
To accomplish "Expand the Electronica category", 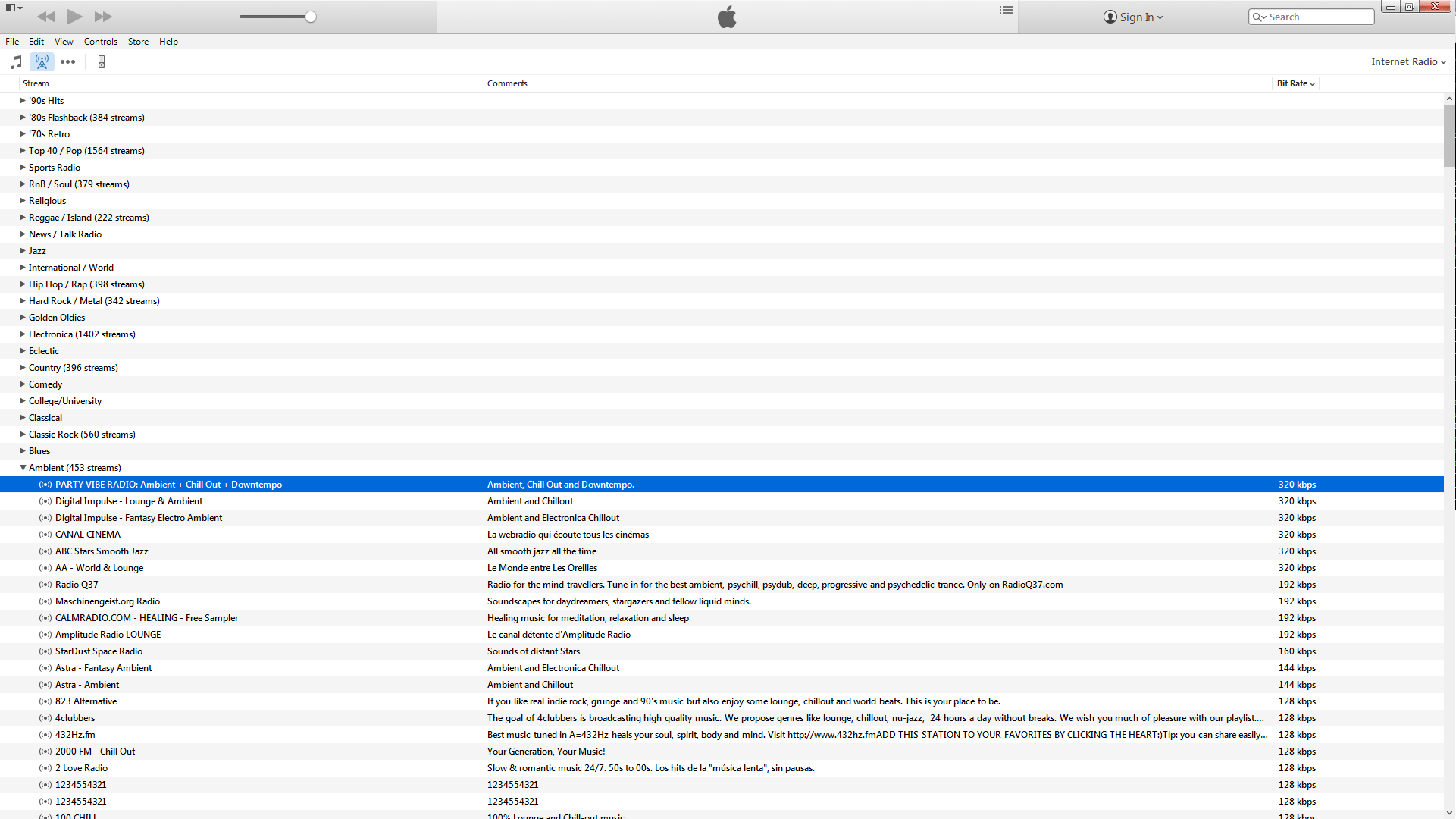I will [x=22, y=334].
